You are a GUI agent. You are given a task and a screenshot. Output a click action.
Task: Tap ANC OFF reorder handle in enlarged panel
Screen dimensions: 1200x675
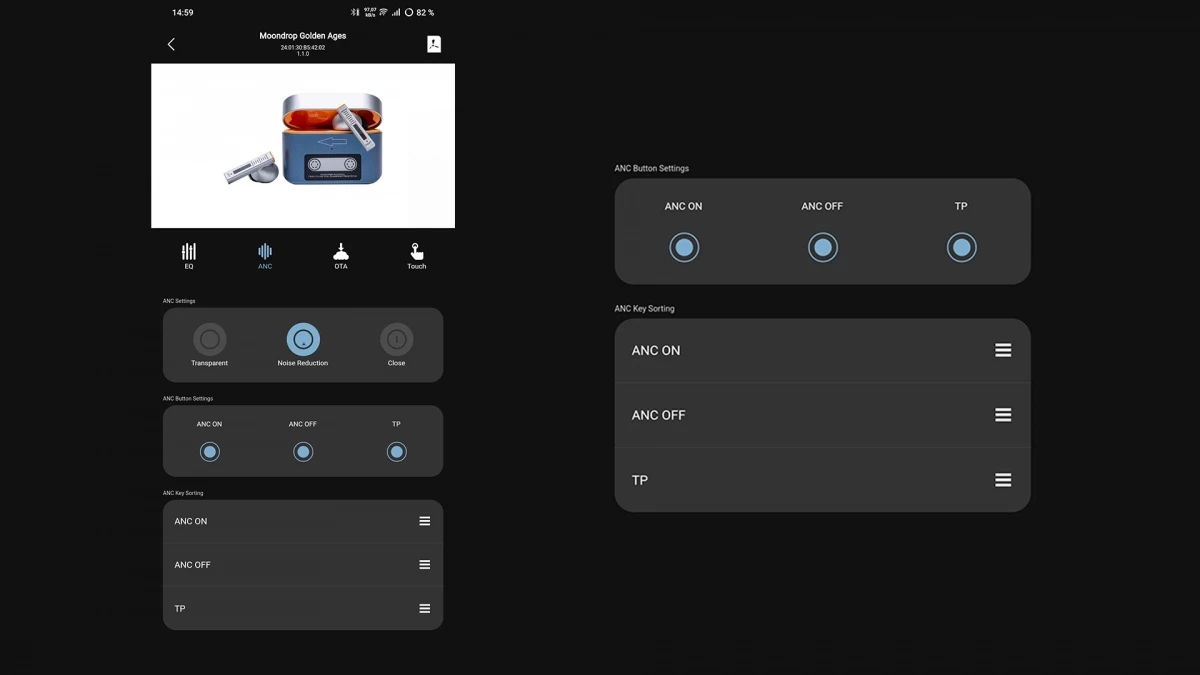[x=1003, y=415]
